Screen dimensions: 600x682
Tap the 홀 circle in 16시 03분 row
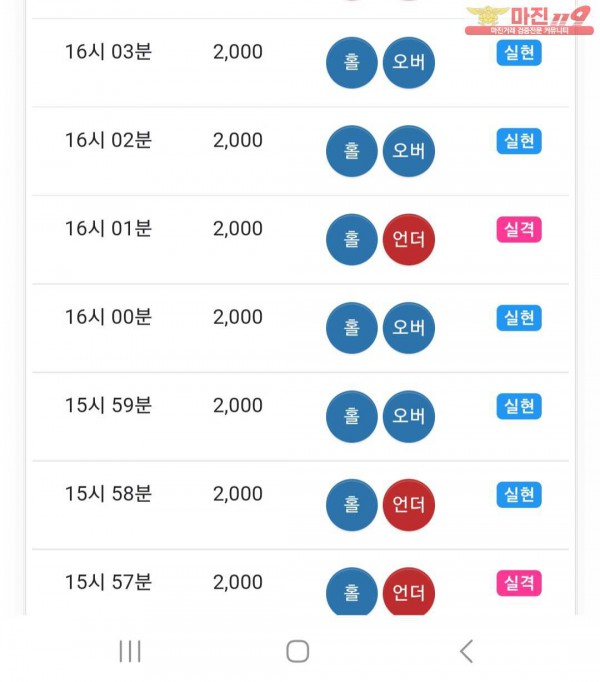[x=352, y=63]
